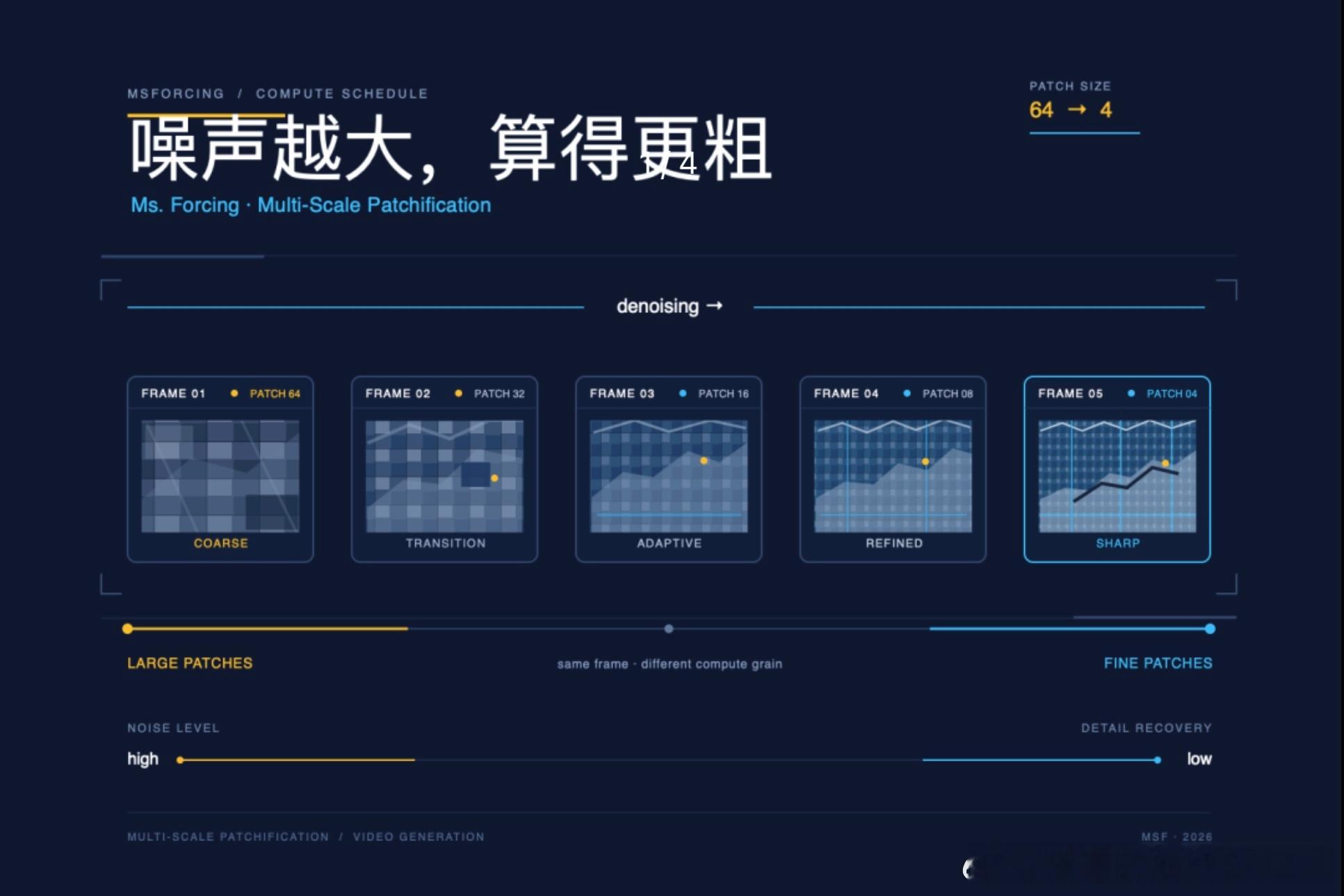Click the 'NOISE LEVEL' heading
This screenshot has height=896, width=1344.
click(173, 728)
